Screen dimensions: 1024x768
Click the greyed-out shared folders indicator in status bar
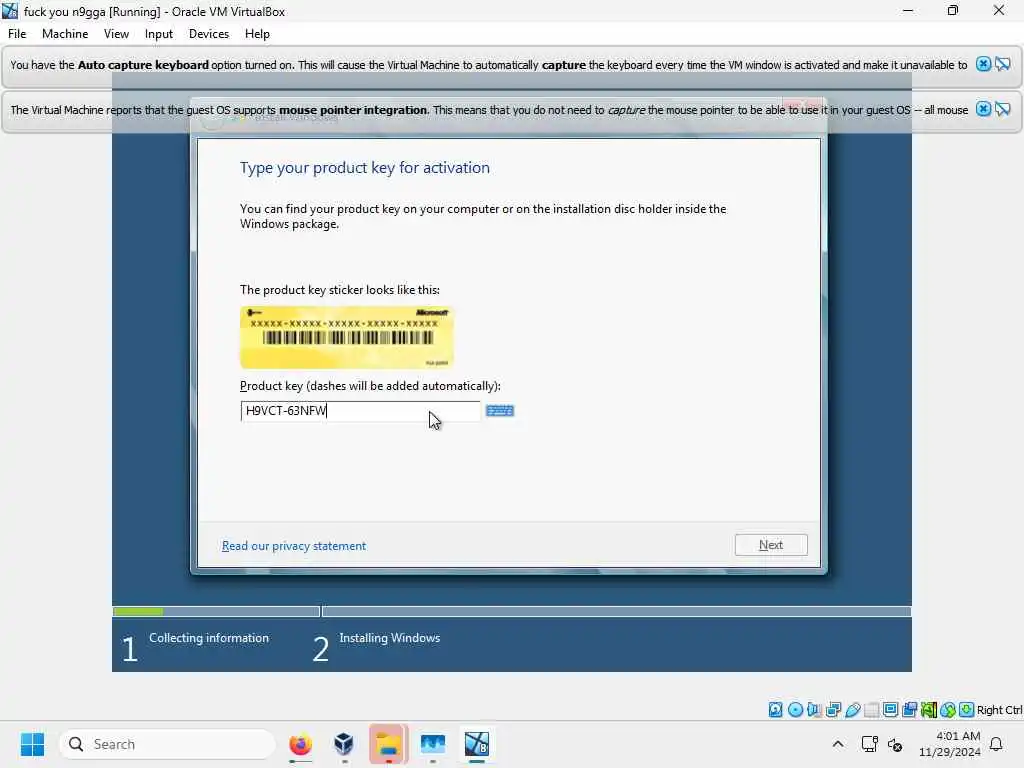click(x=872, y=709)
